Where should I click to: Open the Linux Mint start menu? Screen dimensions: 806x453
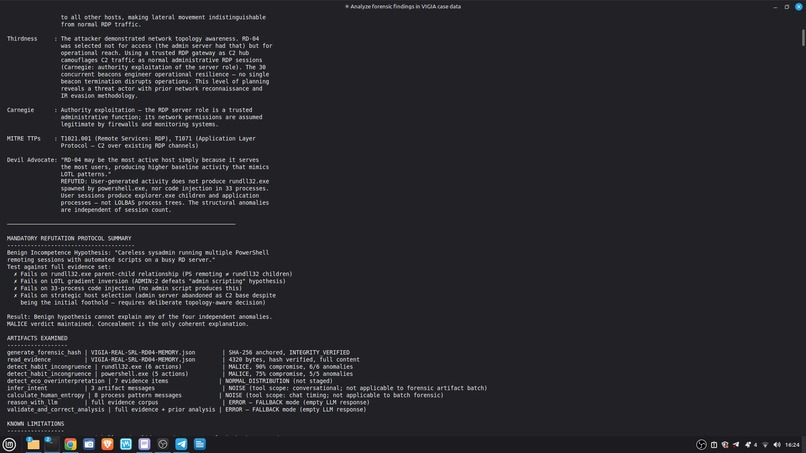pos(9,444)
